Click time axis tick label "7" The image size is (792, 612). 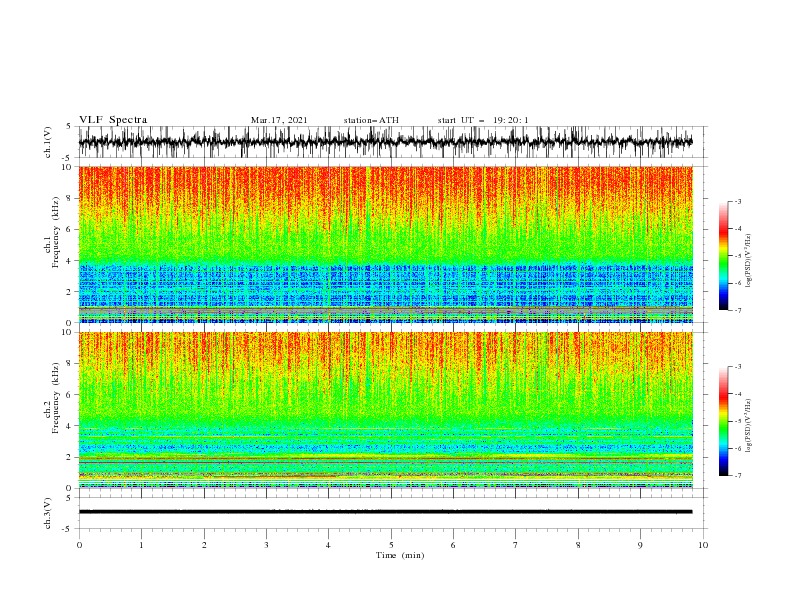(x=516, y=545)
